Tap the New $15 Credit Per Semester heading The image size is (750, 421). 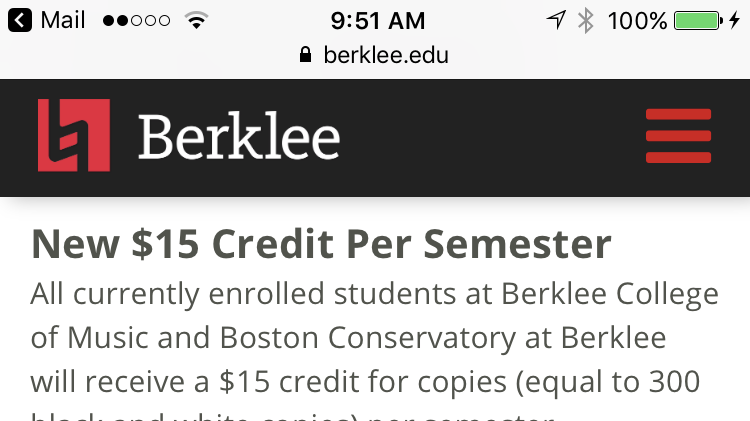pos(321,244)
